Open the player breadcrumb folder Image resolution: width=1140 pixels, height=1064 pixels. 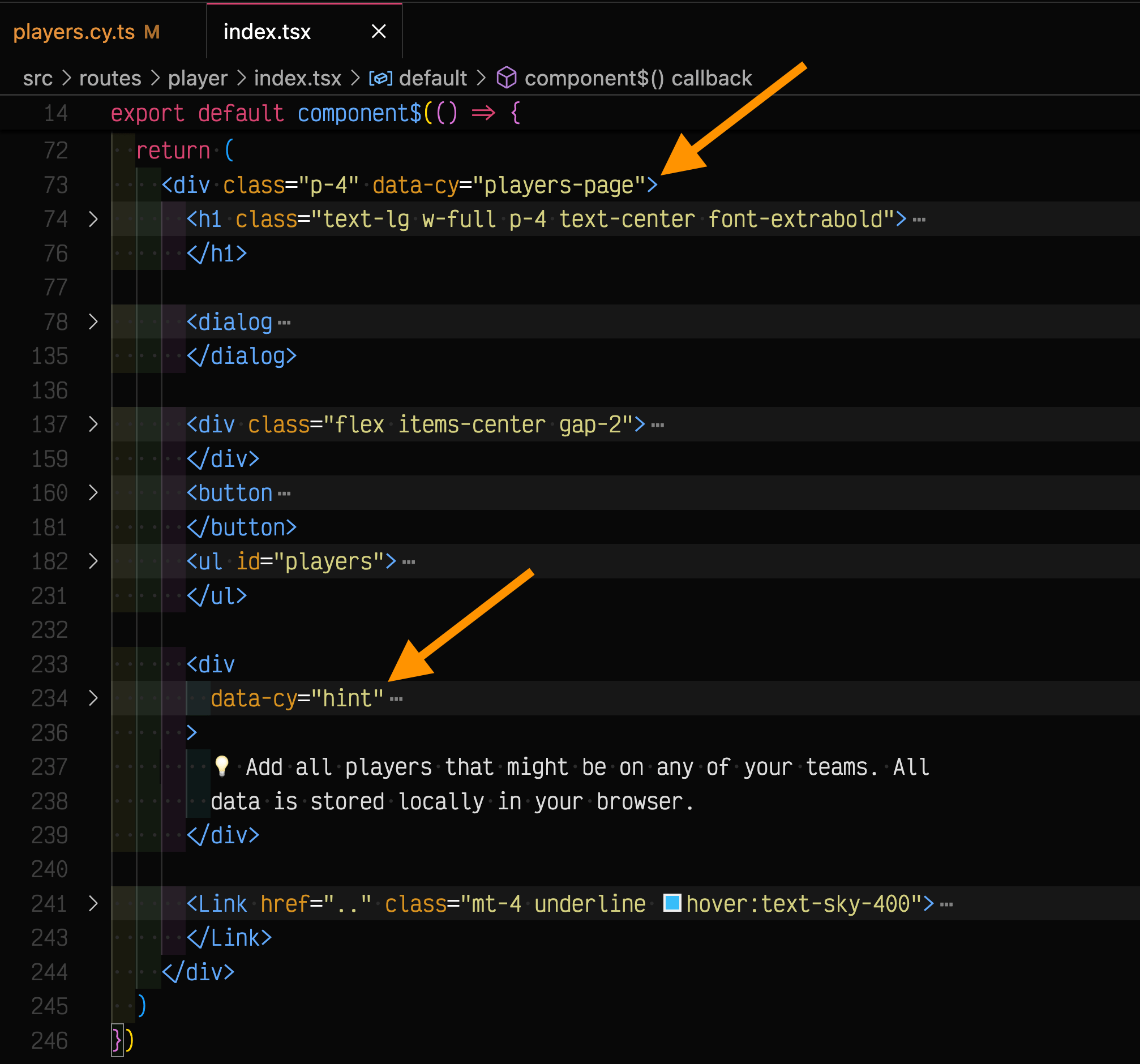coord(198,78)
